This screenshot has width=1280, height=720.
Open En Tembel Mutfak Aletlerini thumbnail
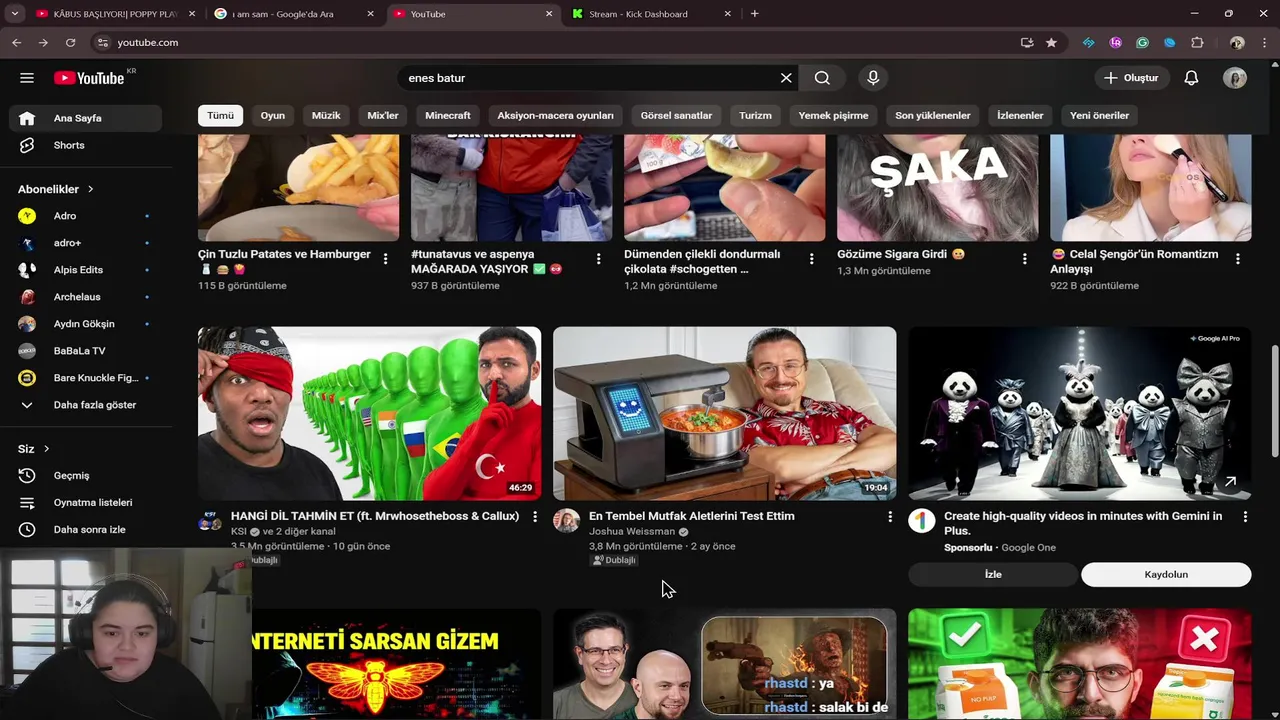pos(724,413)
